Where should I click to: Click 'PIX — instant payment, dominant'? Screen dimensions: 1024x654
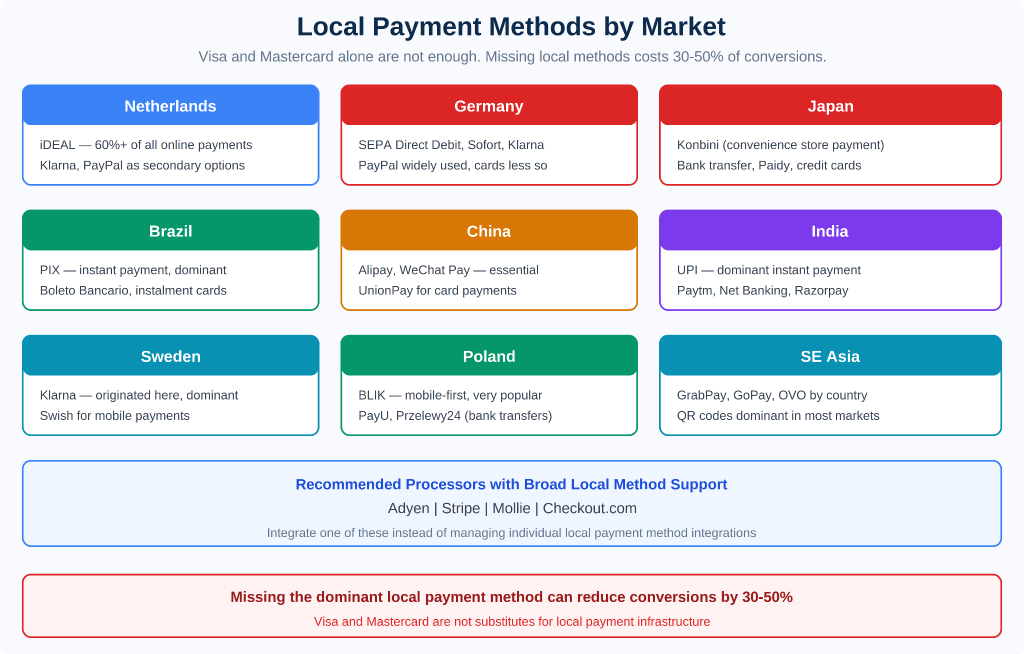point(133,270)
